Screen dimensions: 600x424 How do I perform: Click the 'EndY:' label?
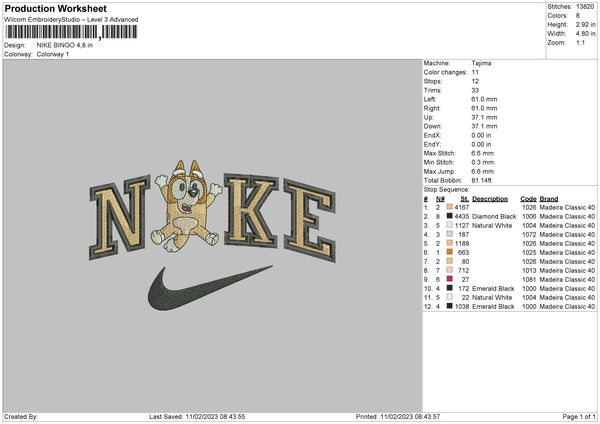(432, 144)
